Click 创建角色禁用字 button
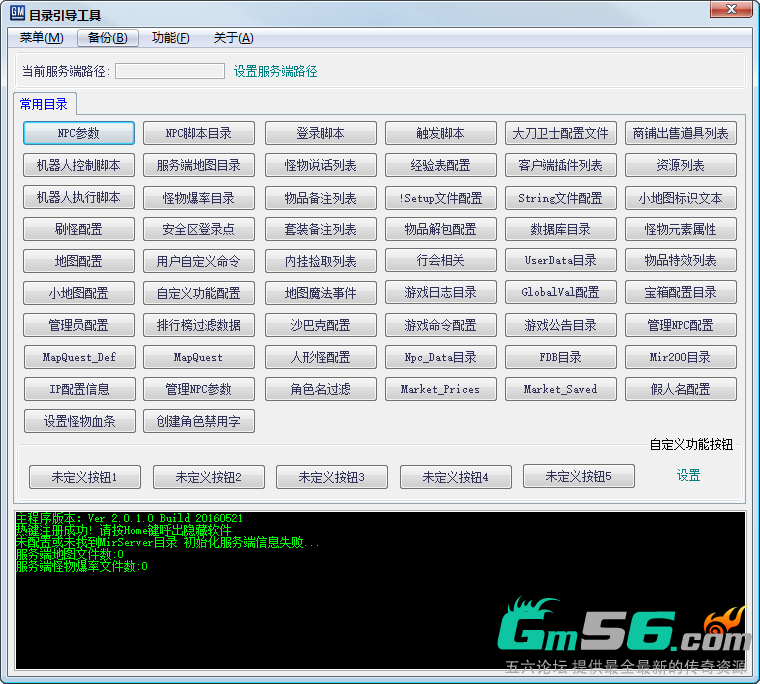 [x=199, y=421]
